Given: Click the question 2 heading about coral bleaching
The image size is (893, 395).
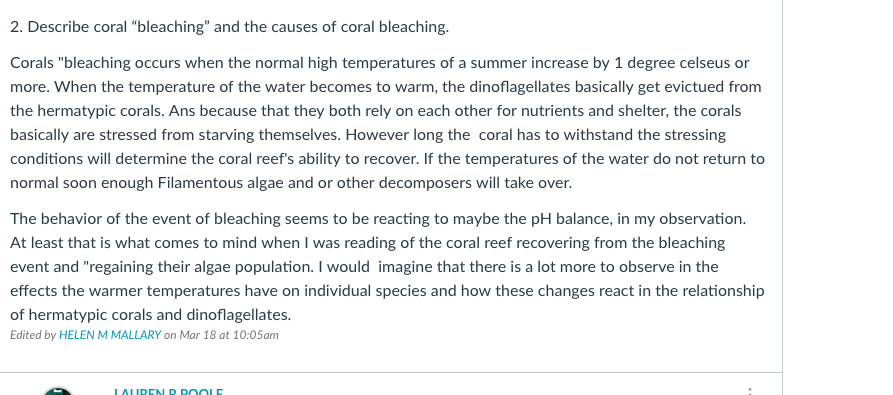Looking at the screenshot, I should [x=230, y=27].
